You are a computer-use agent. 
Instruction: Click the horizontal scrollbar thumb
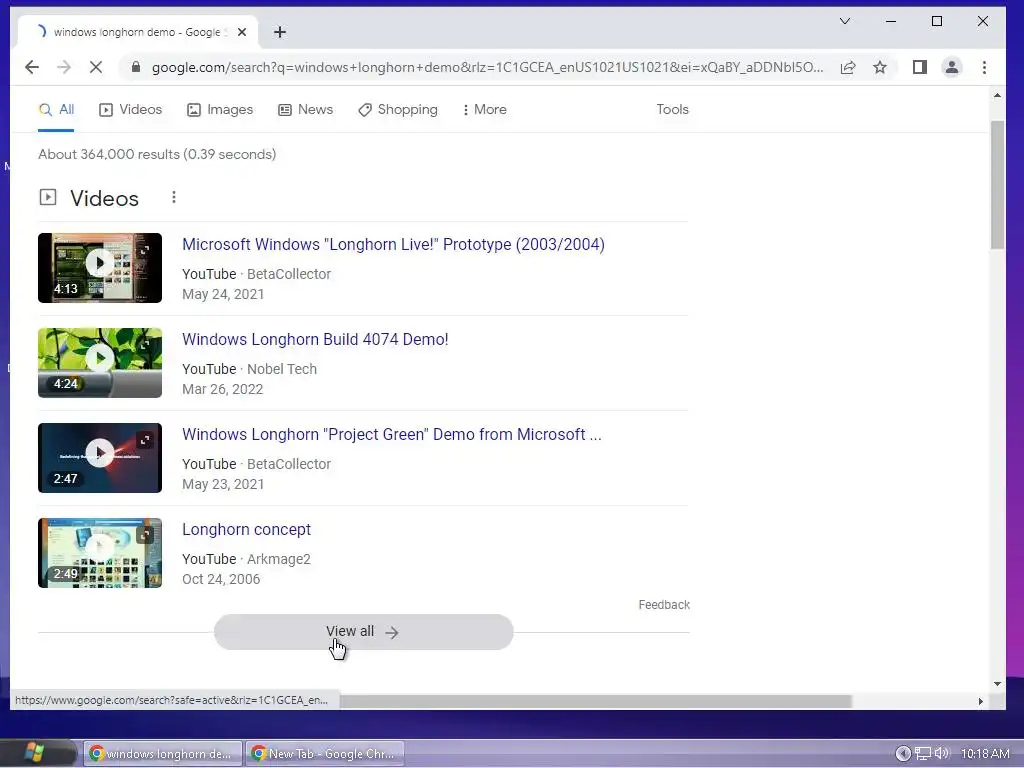click(596, 701)
